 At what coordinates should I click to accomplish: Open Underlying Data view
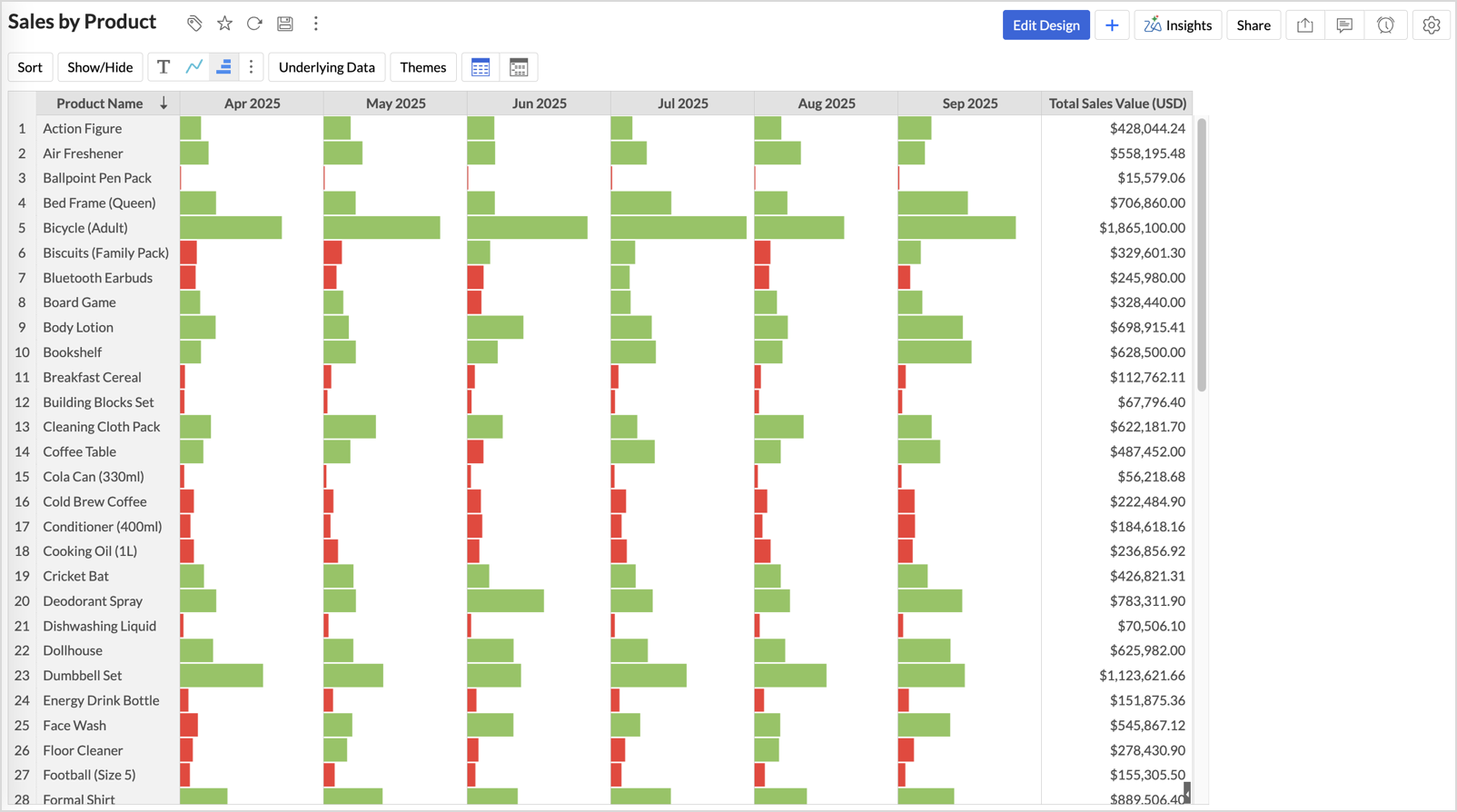click(x=326, y=67)
